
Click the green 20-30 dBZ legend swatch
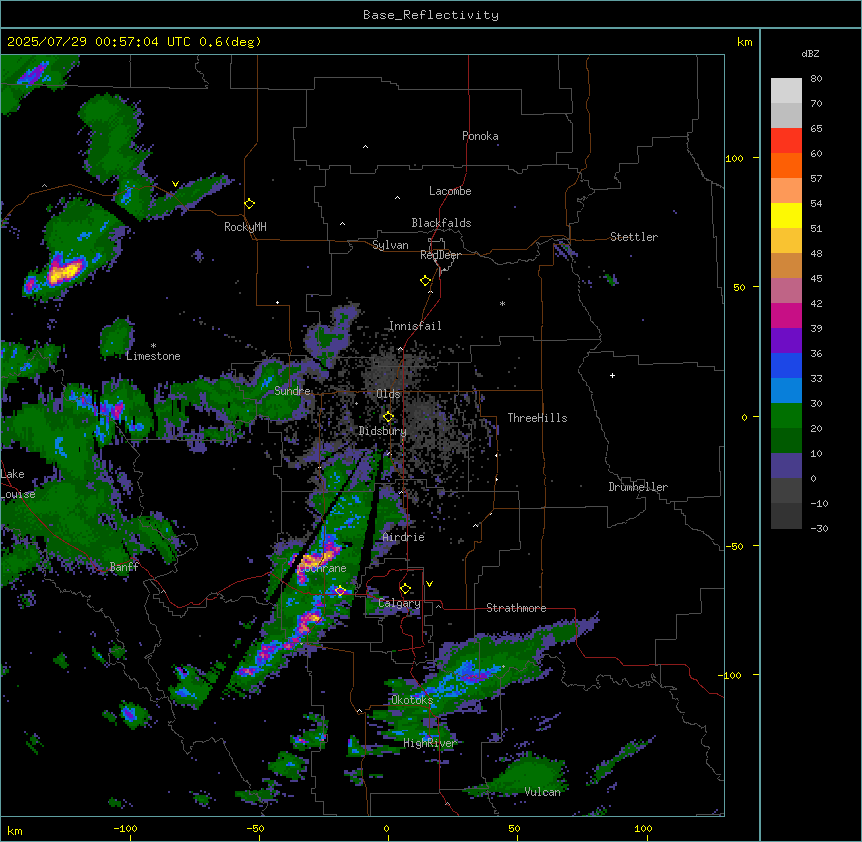[786, 416]
